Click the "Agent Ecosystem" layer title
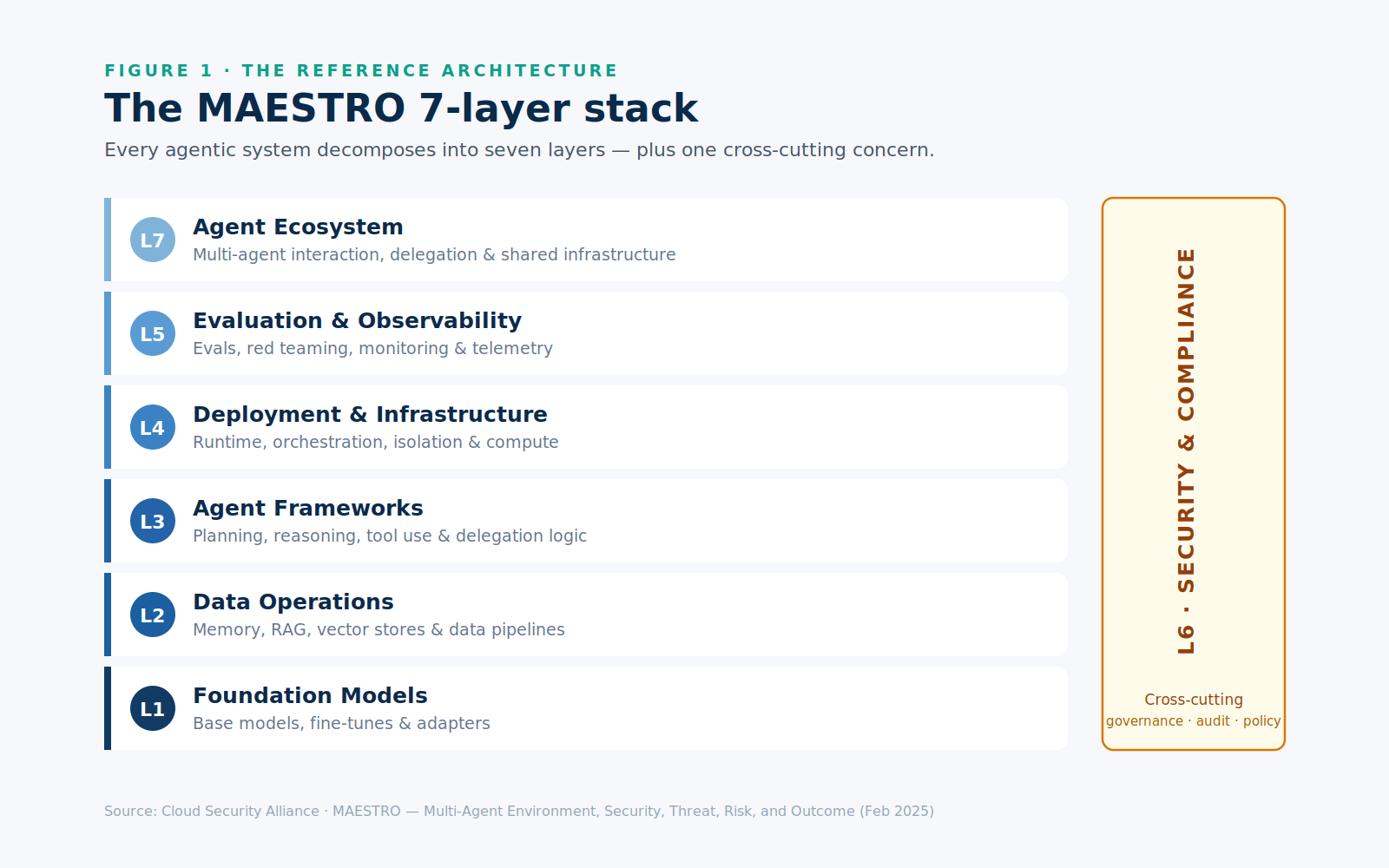 (x=298, y=227)
